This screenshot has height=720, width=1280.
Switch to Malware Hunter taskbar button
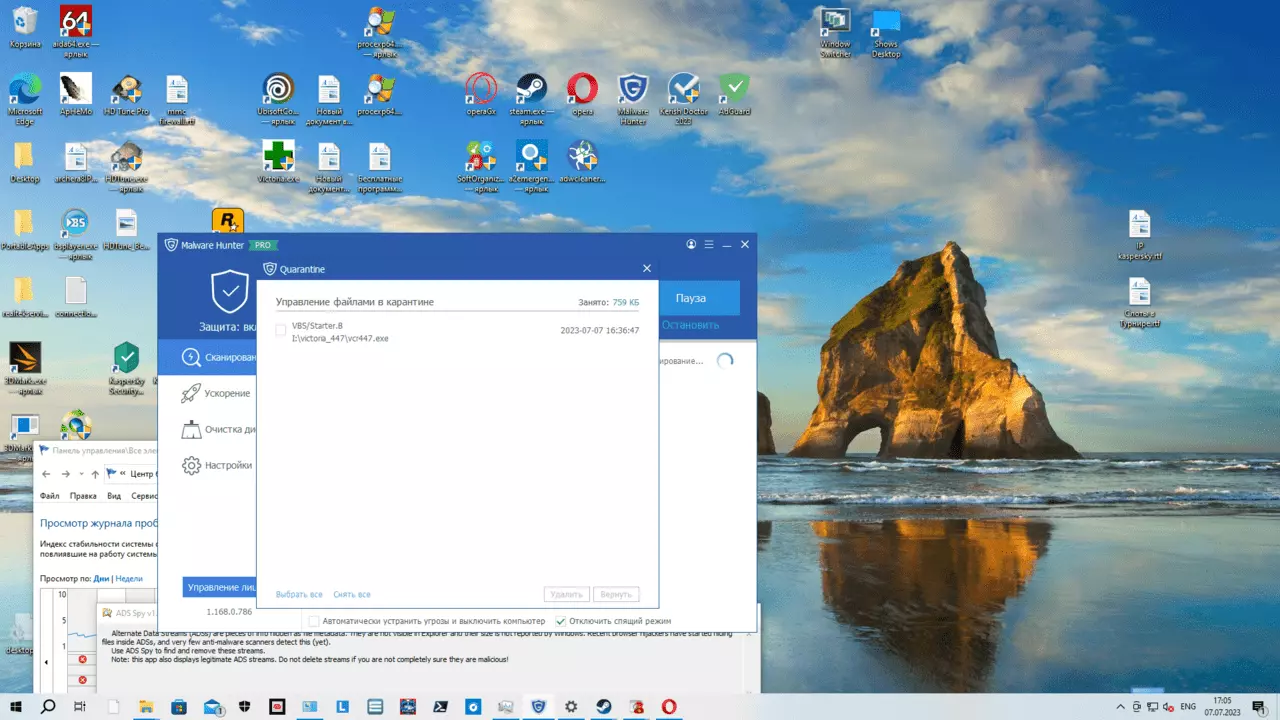(539, 706)
